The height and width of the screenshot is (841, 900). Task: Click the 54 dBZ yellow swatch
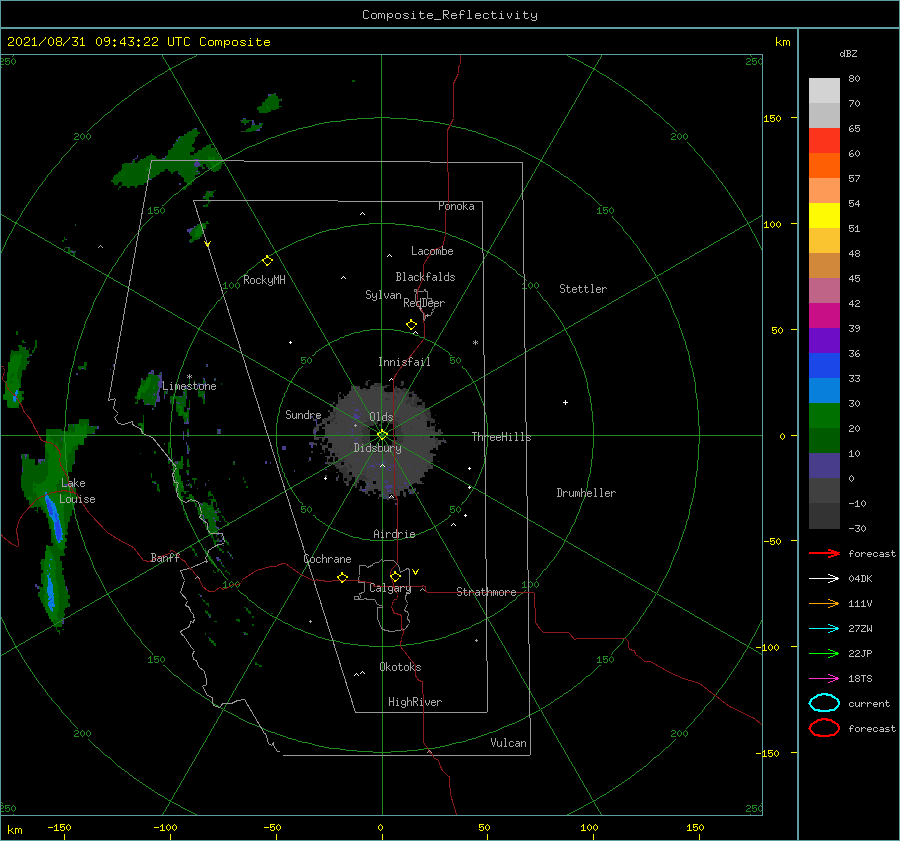click(824, 215)
